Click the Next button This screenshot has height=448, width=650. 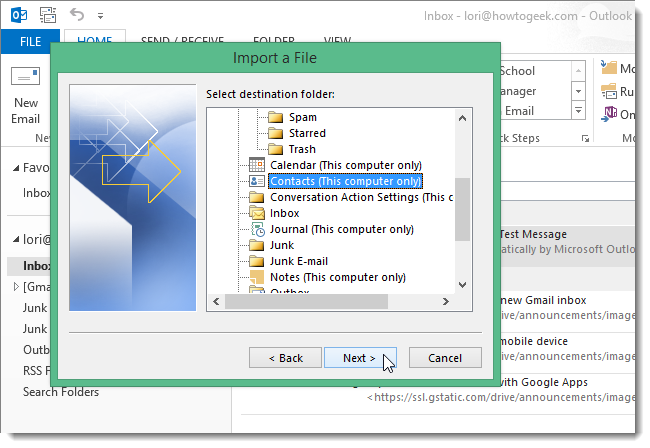click(x=360, y=358)
